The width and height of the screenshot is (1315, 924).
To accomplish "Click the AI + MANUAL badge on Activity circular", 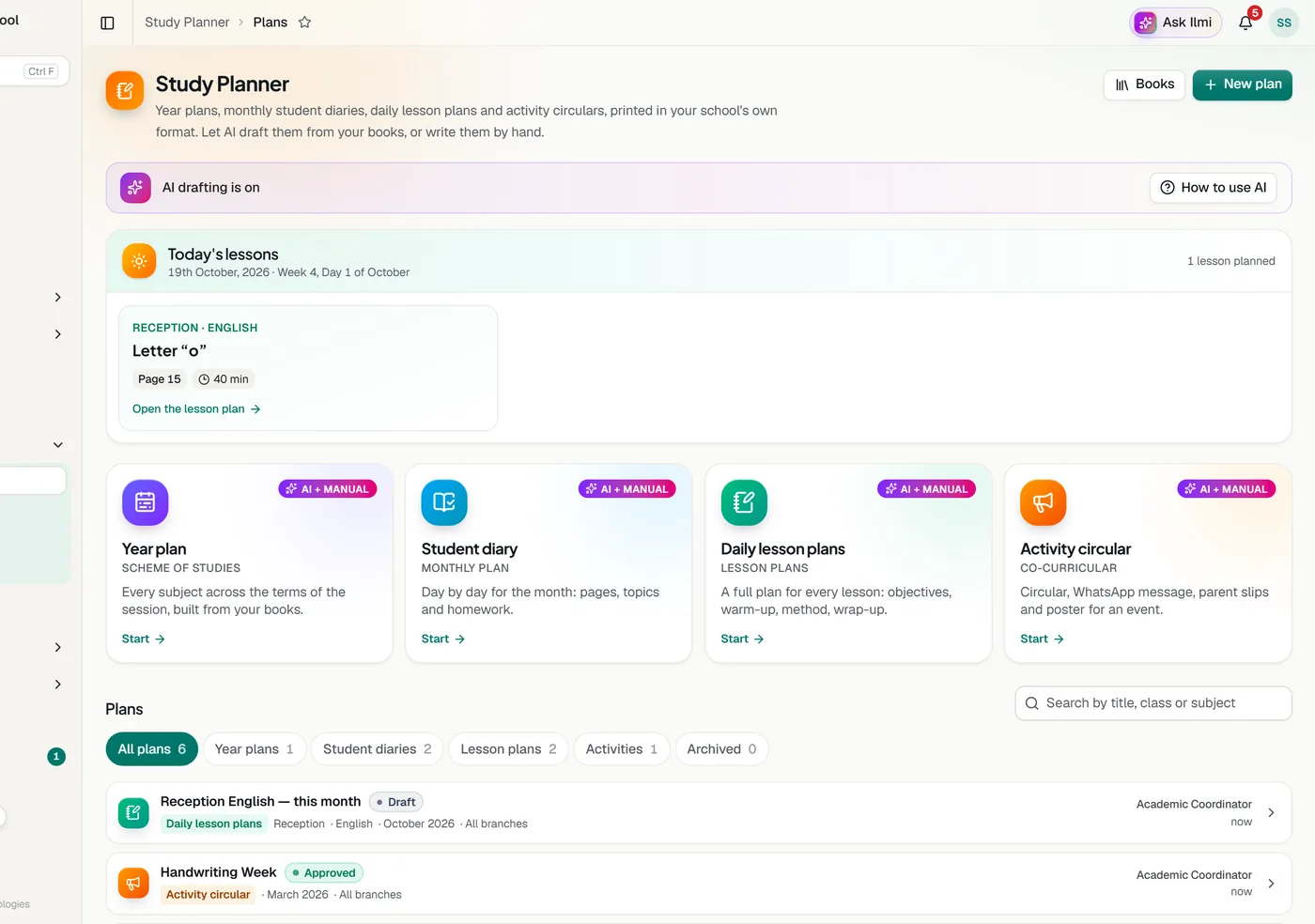I will (x=1227, y=489).
